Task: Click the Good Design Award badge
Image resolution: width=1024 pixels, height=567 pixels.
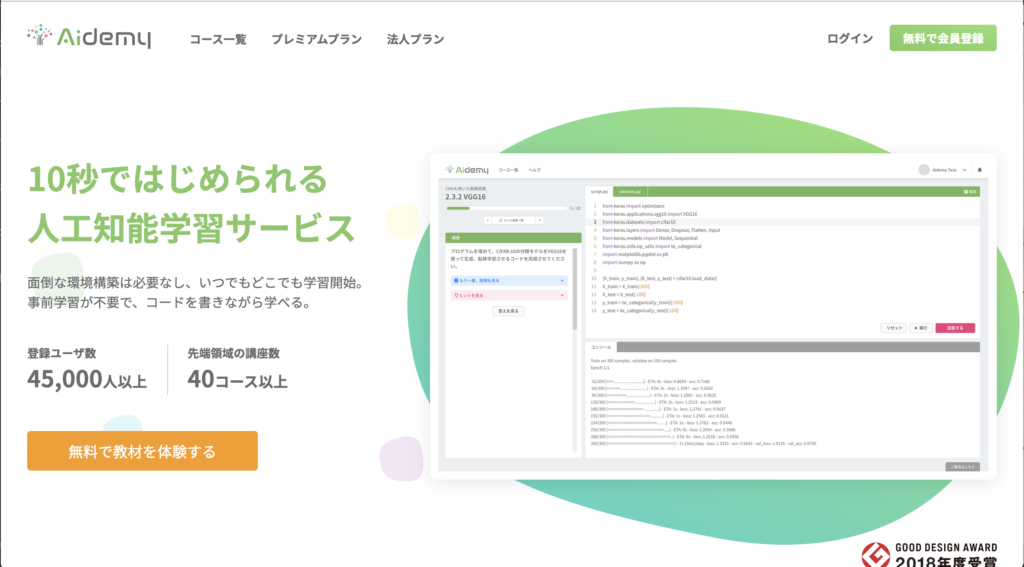Action: point(929,554)
